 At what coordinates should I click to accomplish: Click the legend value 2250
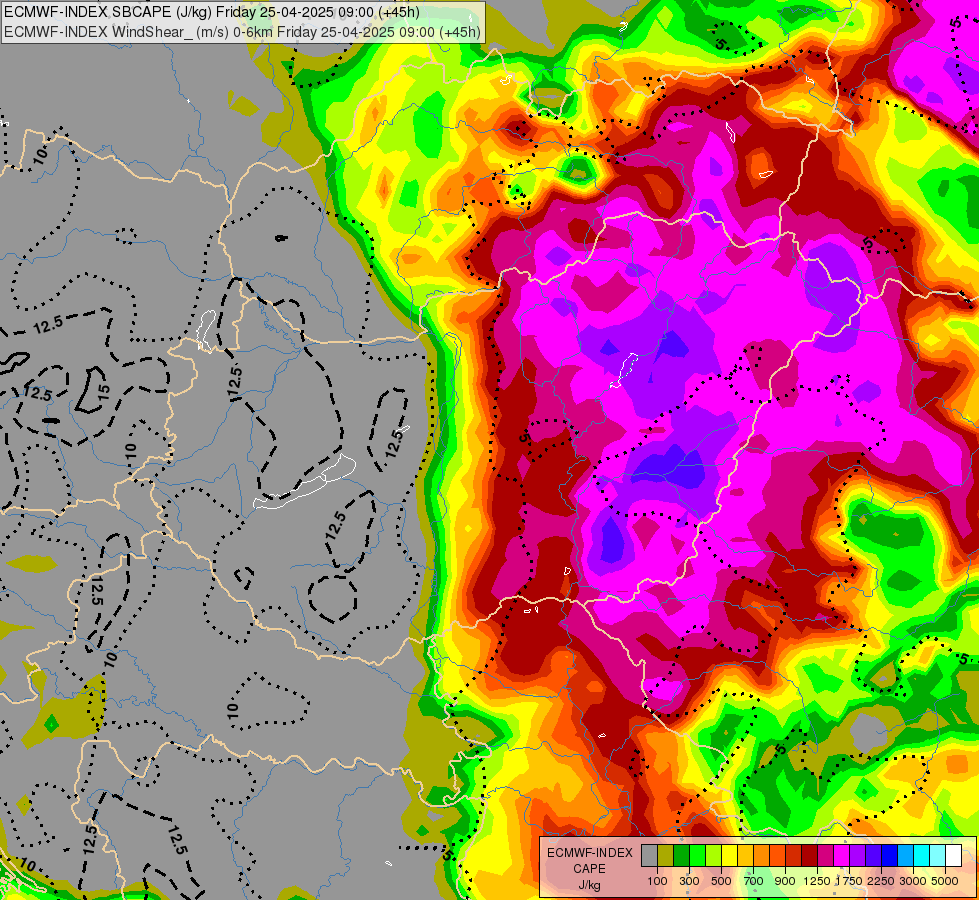pos(881,881)
